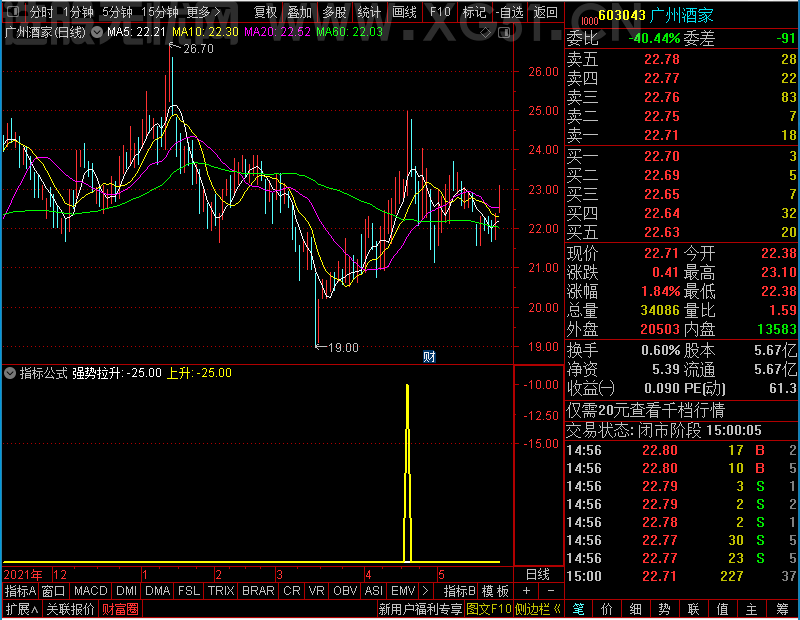Open the 广州酒家(日线) indicator dropdown arrow

pos(96,32)
